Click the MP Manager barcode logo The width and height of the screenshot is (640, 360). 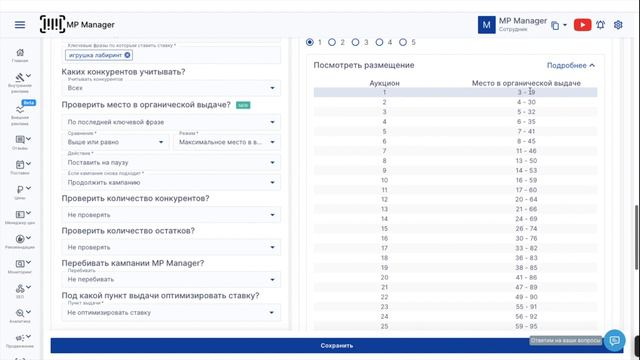click(x=52, y=24)
